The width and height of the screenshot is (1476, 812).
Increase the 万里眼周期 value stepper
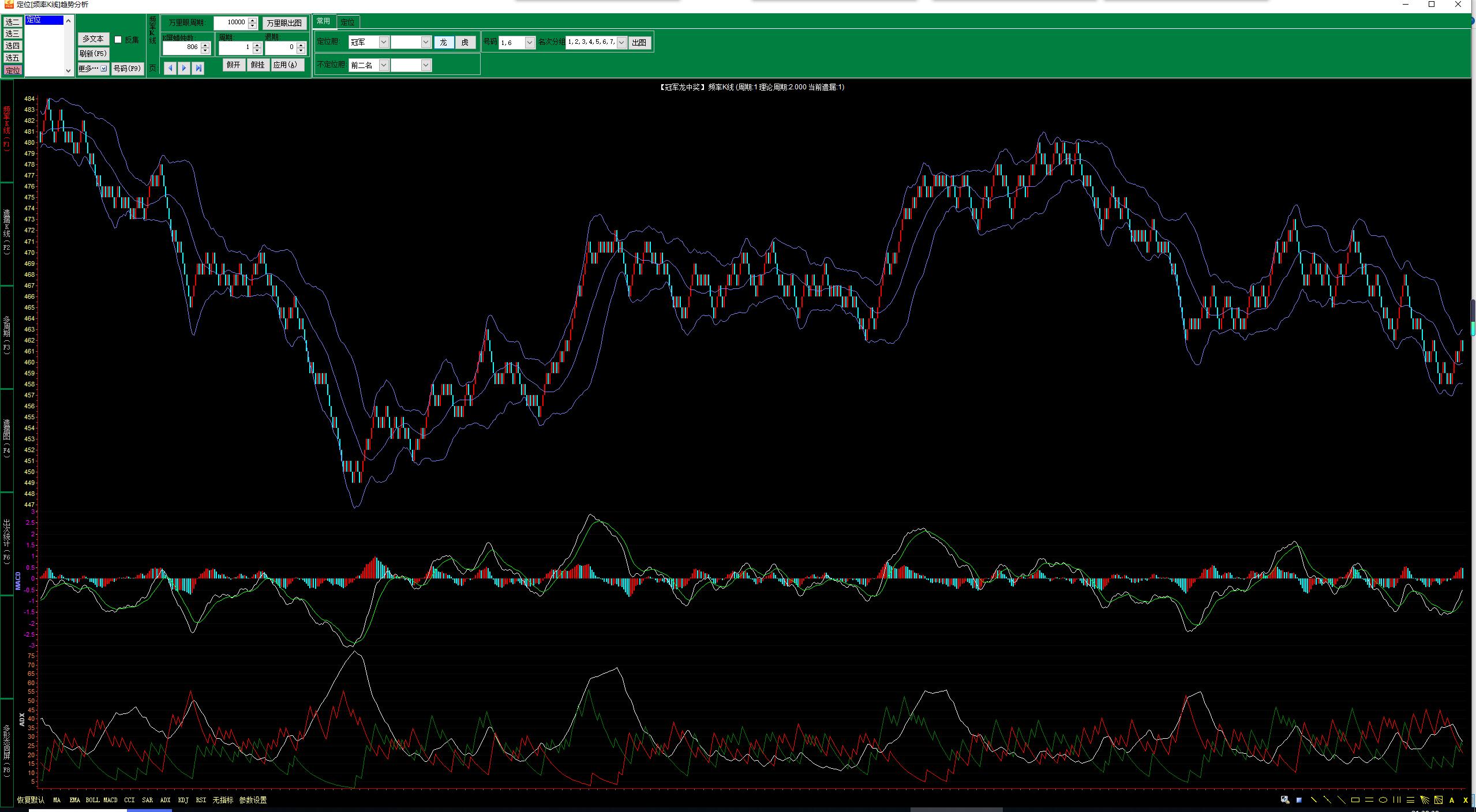(252, 20)
